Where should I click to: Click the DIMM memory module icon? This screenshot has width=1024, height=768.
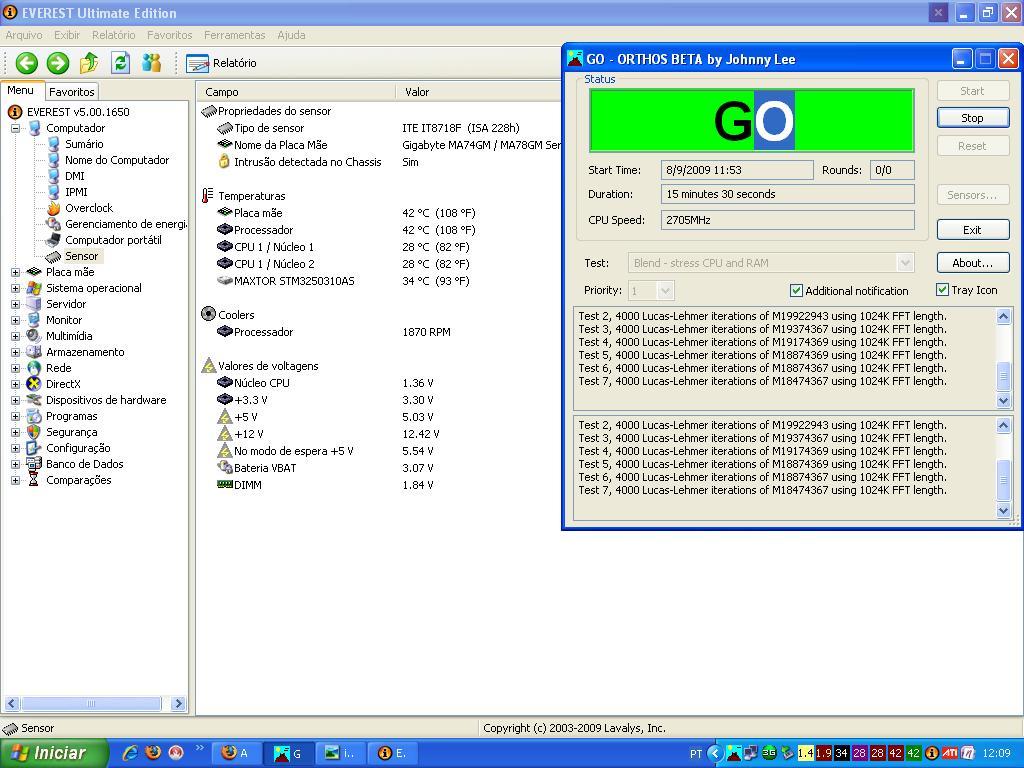pos(225,485)
